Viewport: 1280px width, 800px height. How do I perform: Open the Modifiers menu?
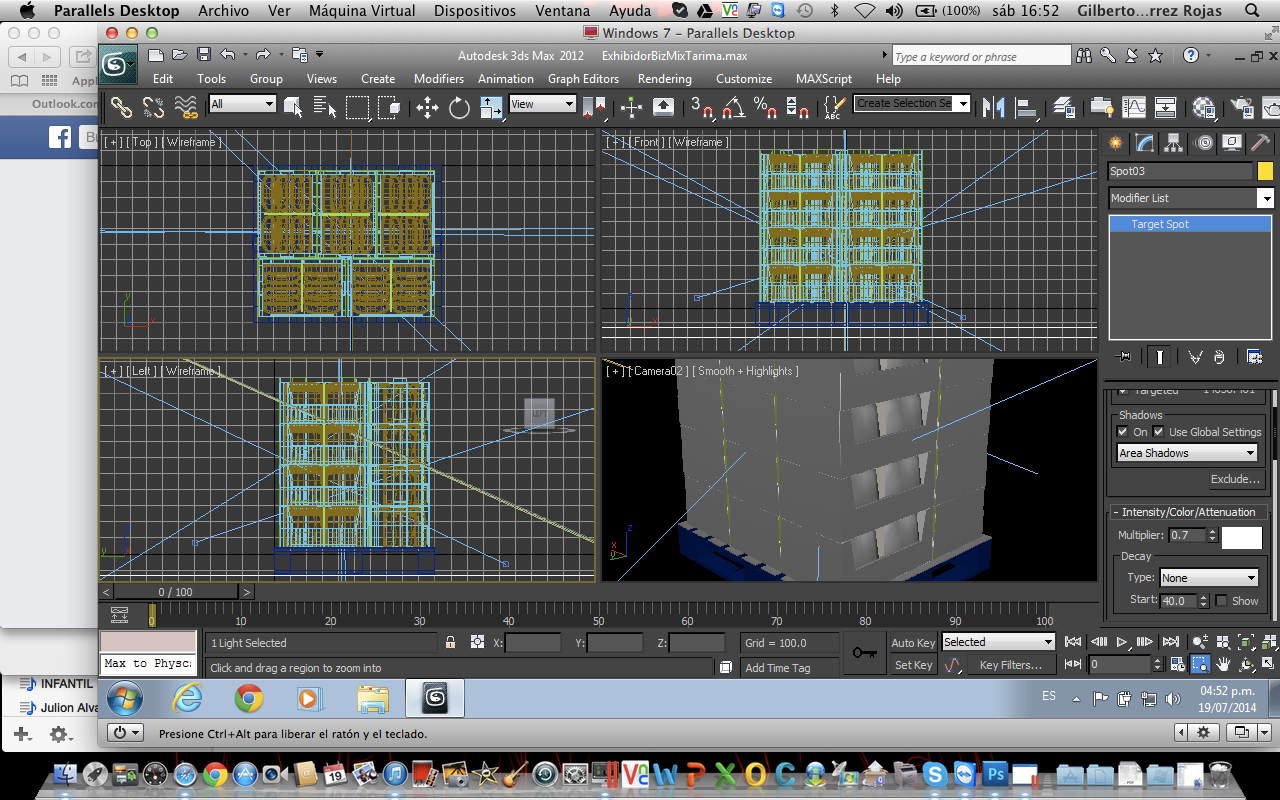pos(439,78)
